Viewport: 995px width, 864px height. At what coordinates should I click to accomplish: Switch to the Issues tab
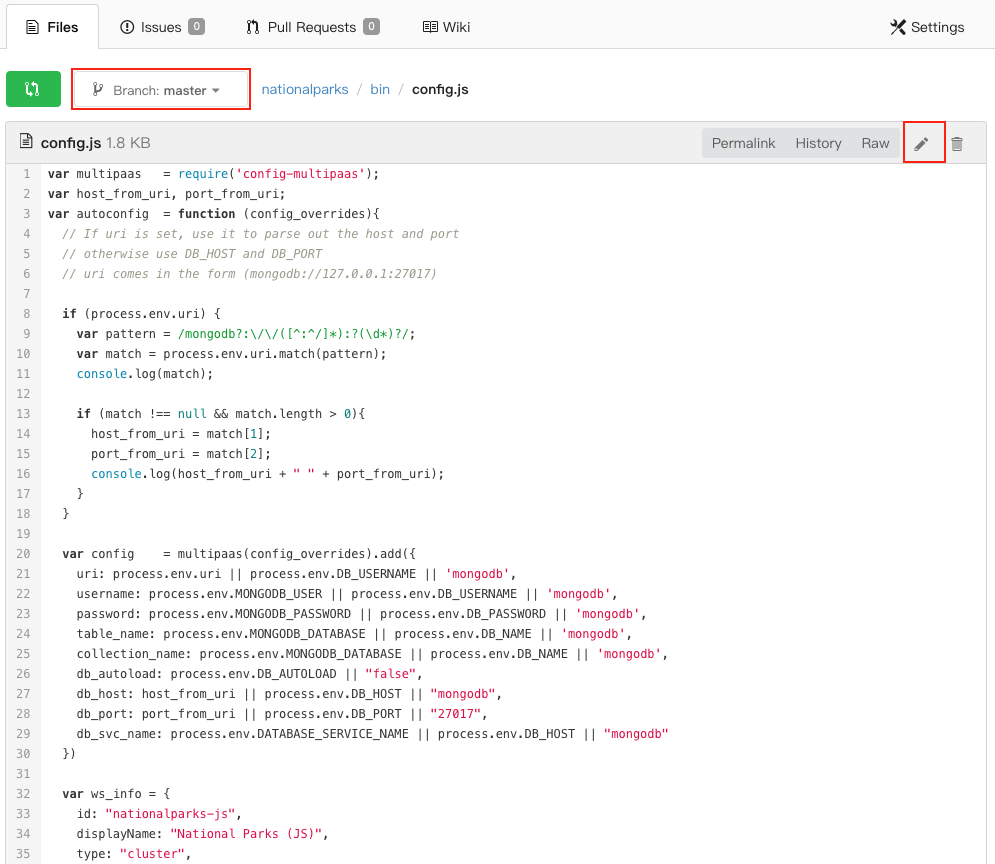pos(160,27)
